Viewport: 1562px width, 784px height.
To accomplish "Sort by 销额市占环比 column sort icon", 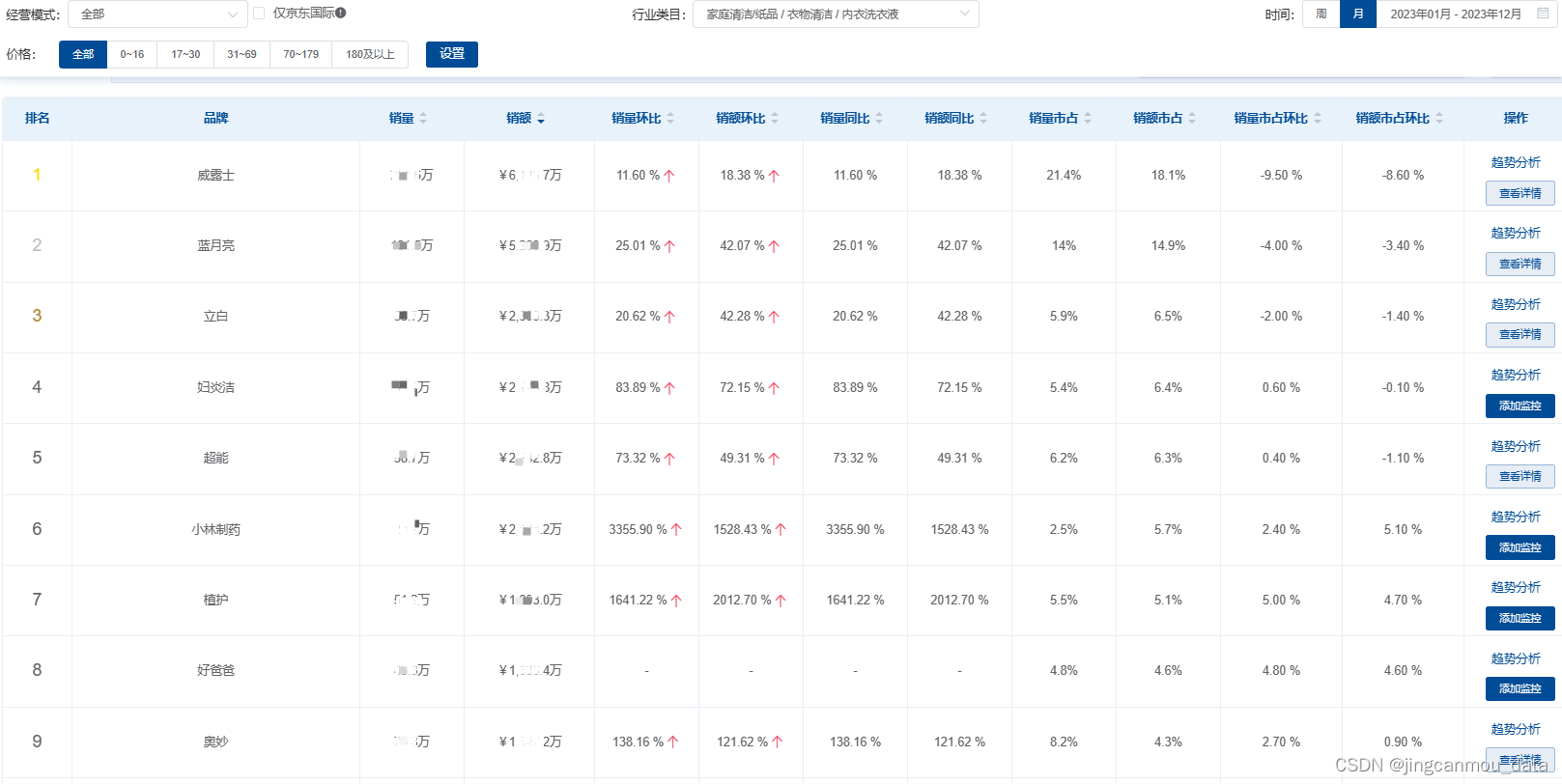I will point(1439,119).
